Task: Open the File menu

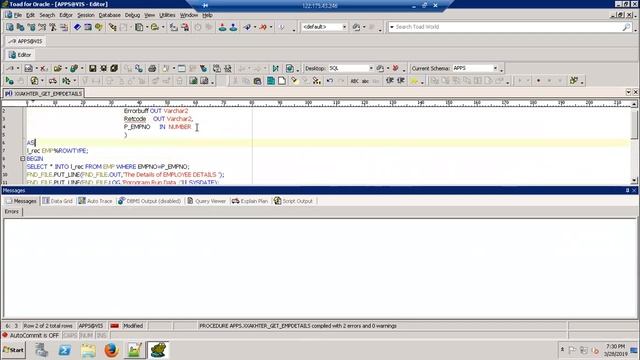Action: tap(17, 15)
